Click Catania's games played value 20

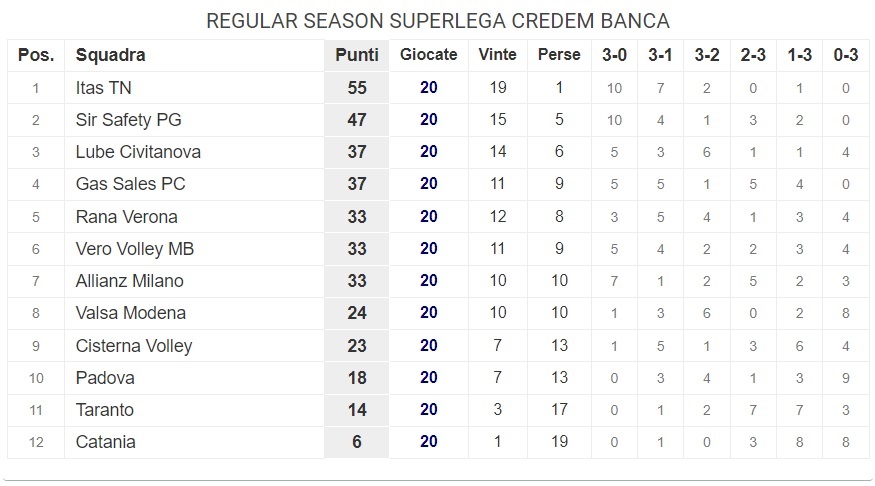[x=429, y=441]
